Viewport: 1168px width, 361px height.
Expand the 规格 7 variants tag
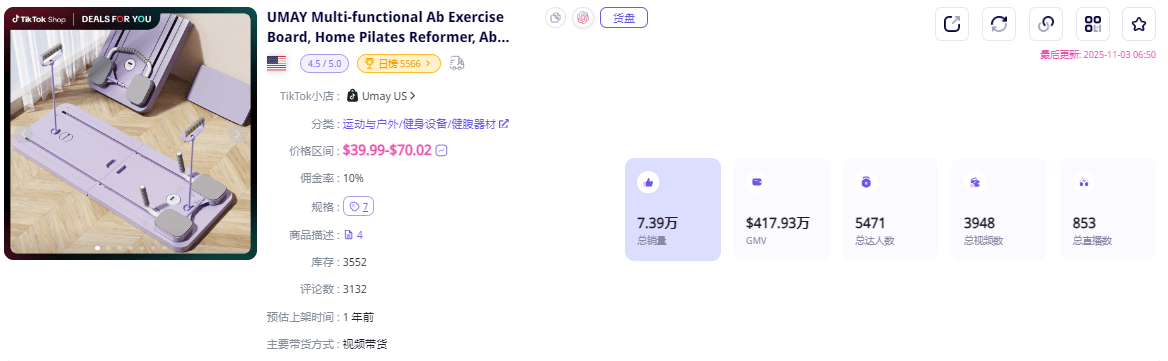coord(358,206)
